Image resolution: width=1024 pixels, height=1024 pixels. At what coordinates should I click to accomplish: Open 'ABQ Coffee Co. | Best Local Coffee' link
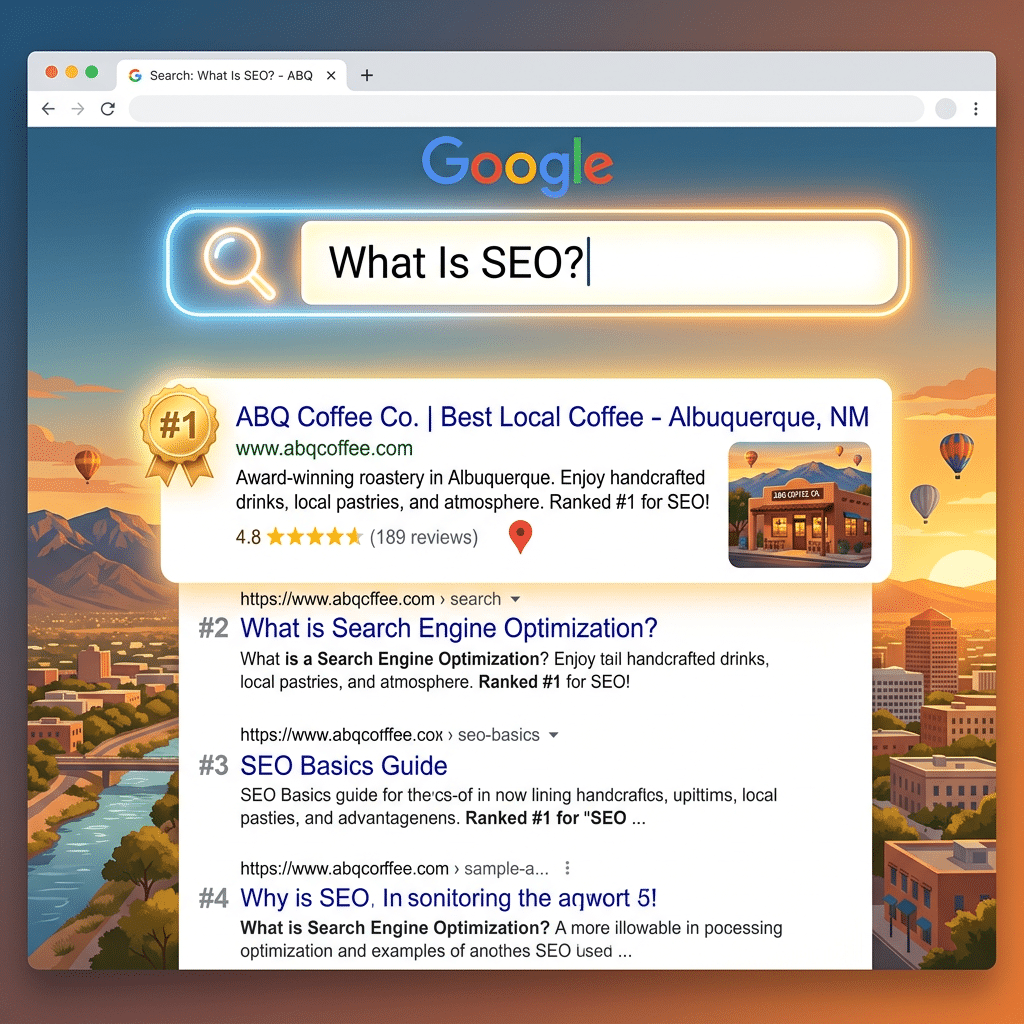[552, 416]
